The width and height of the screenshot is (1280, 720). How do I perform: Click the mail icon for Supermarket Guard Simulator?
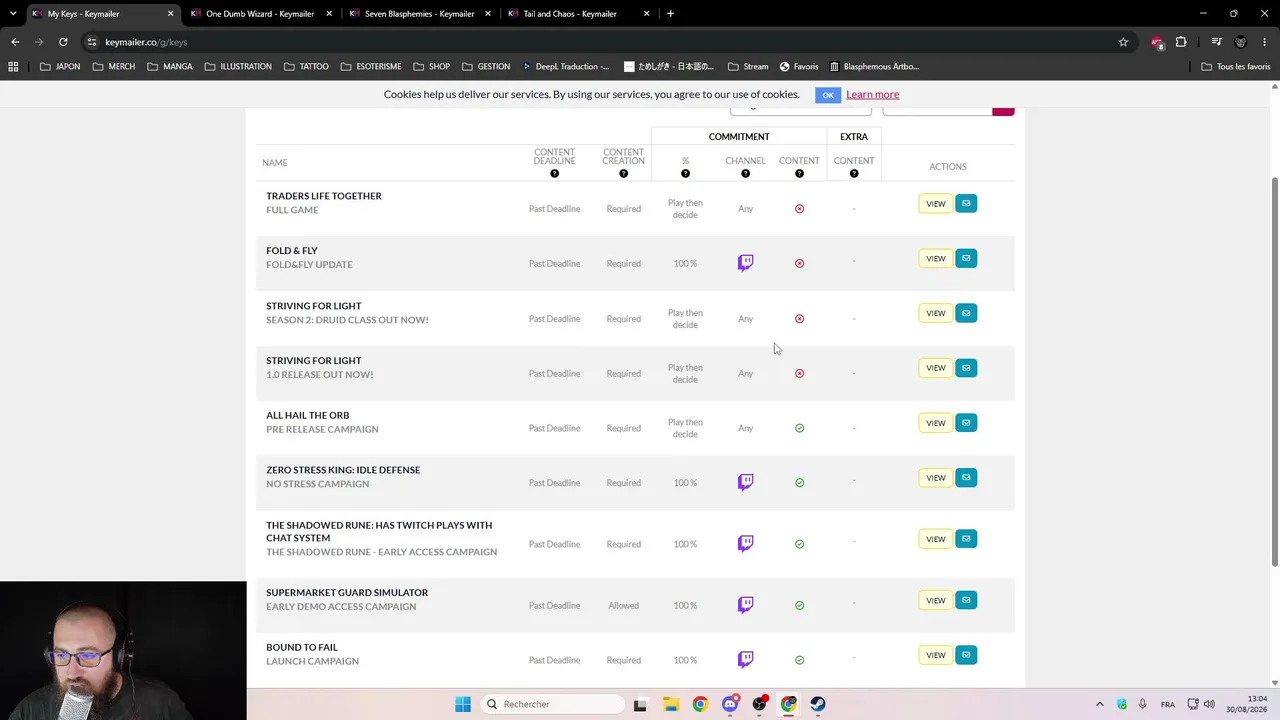[966, 600]
